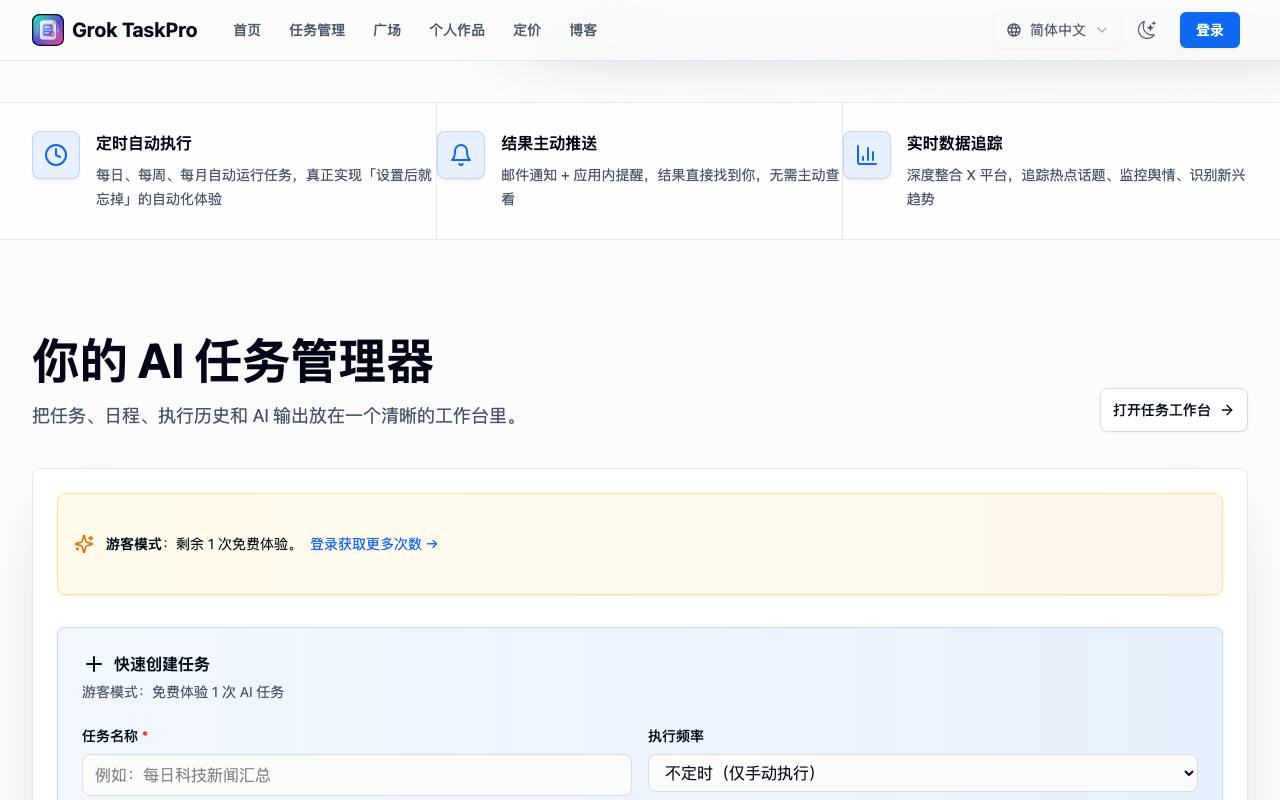Viewport: 1280px width, 800px height.
Task: Open 任务管理 nav item
Action: click(x=317, y=30)
